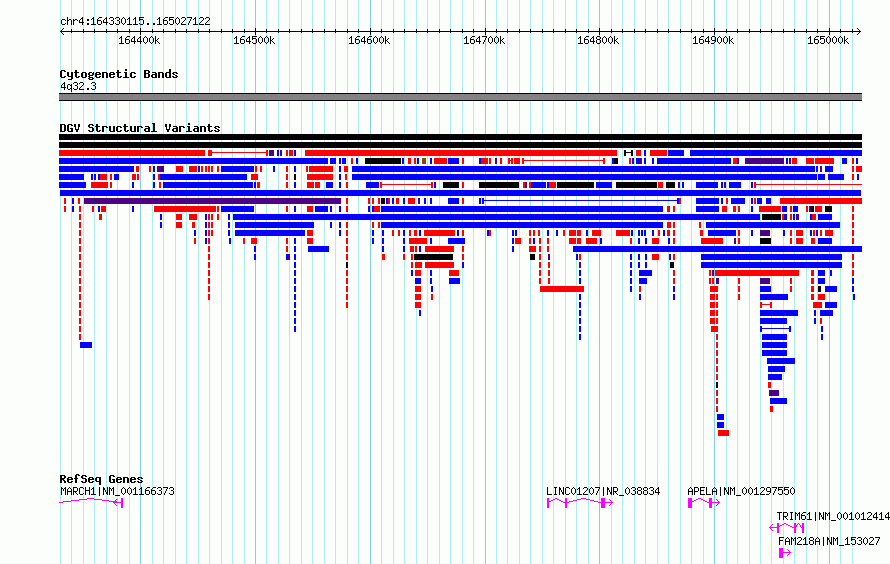Viewport: 890px width, 564px height.
Task: Select the wide red variant bar above LINC01207
Action: coord(562,289)
